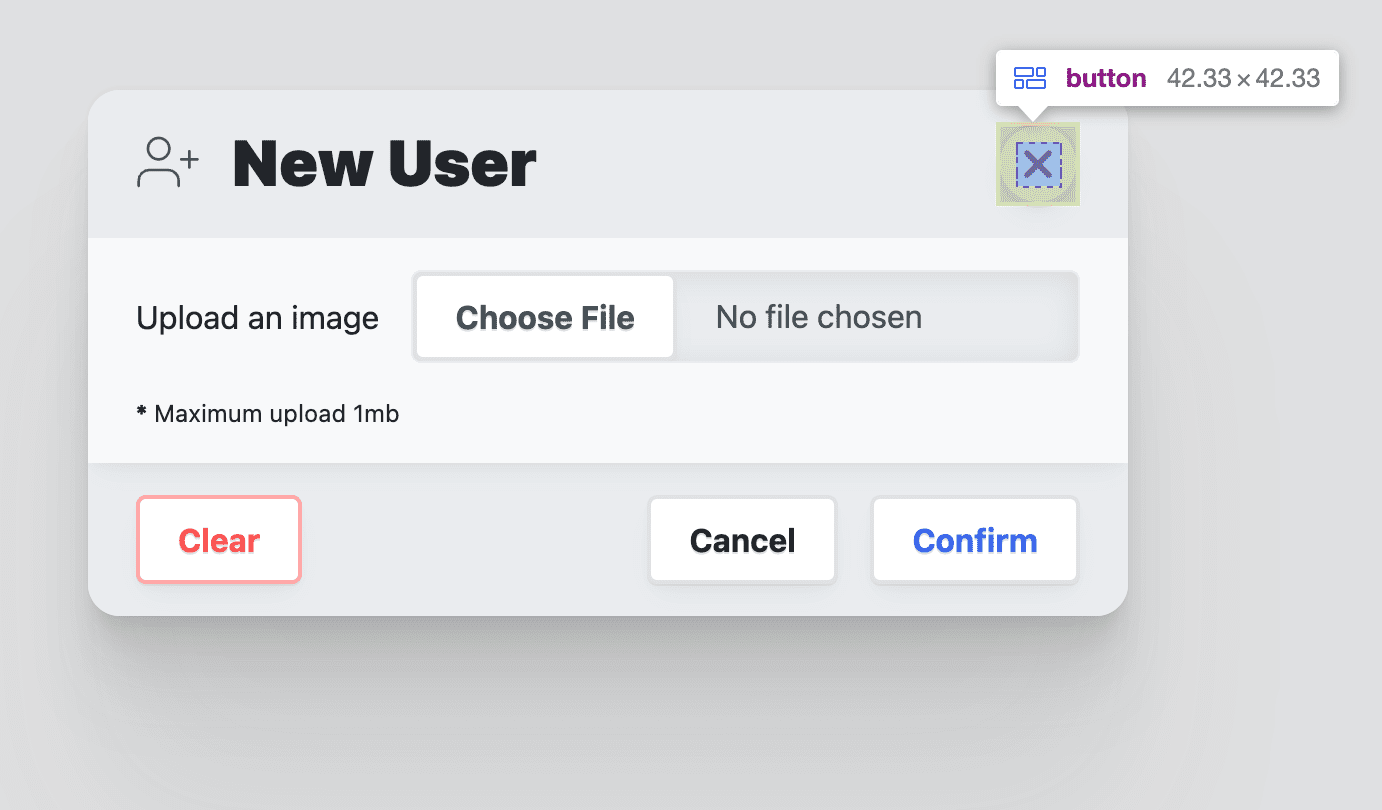Click the Maximum upload 1mb note
Viewport: 1382px width, 810px height.
(267, 413)
